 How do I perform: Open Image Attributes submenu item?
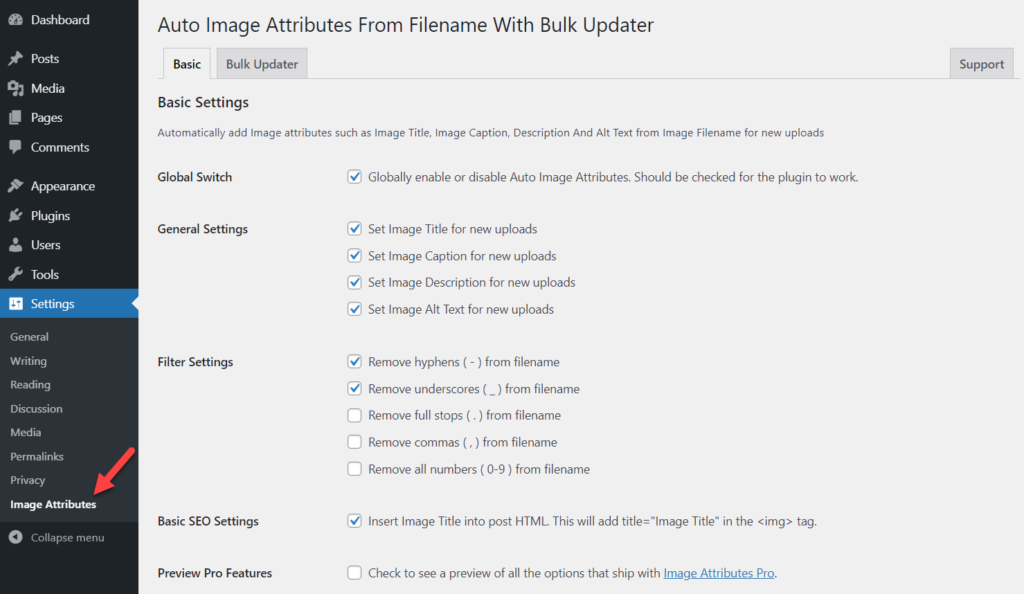(x=53, y=504)
